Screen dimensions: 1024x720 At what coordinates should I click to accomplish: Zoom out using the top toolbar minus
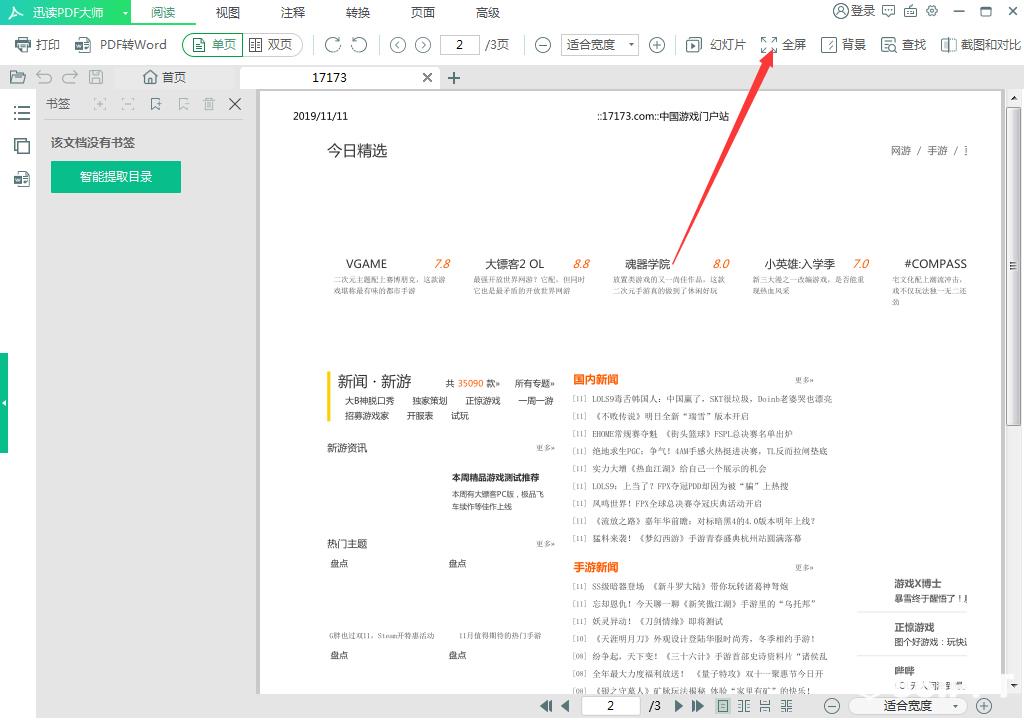[x=543, y=44]
